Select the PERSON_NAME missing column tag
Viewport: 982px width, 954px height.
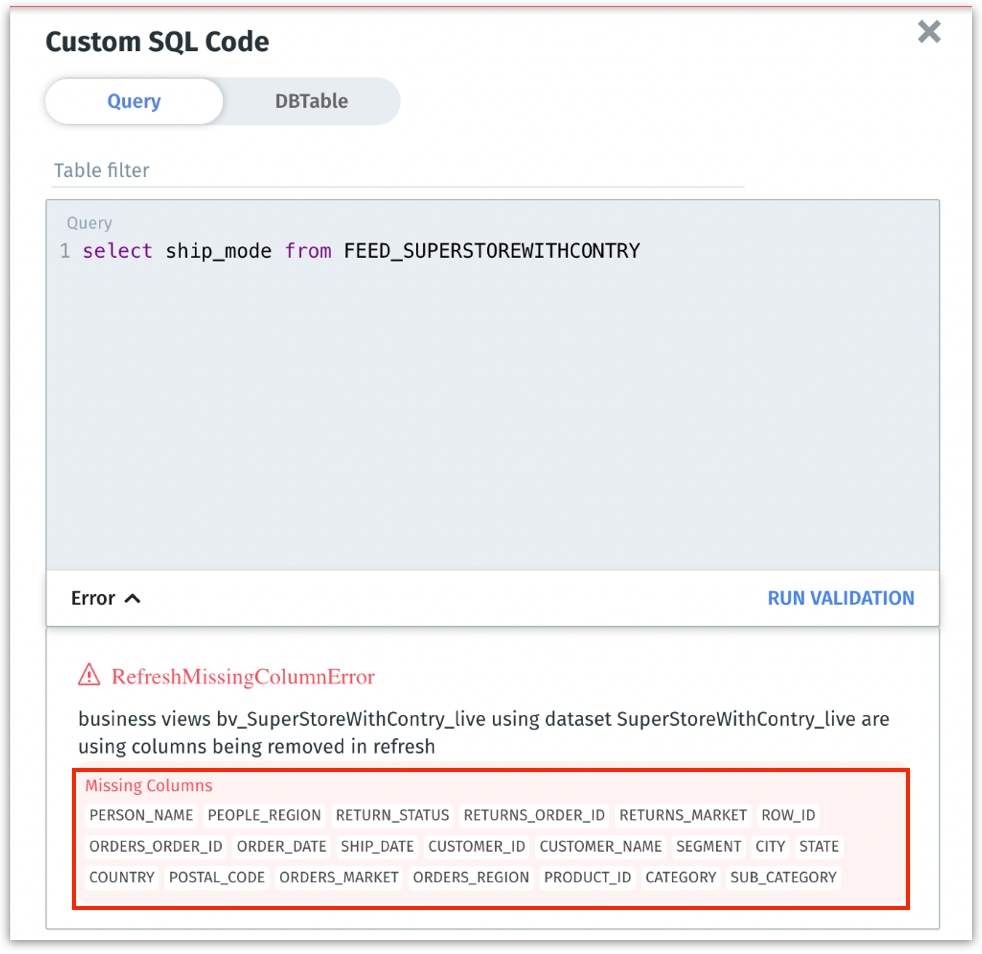pyautogui.click(x=141, y=815)
